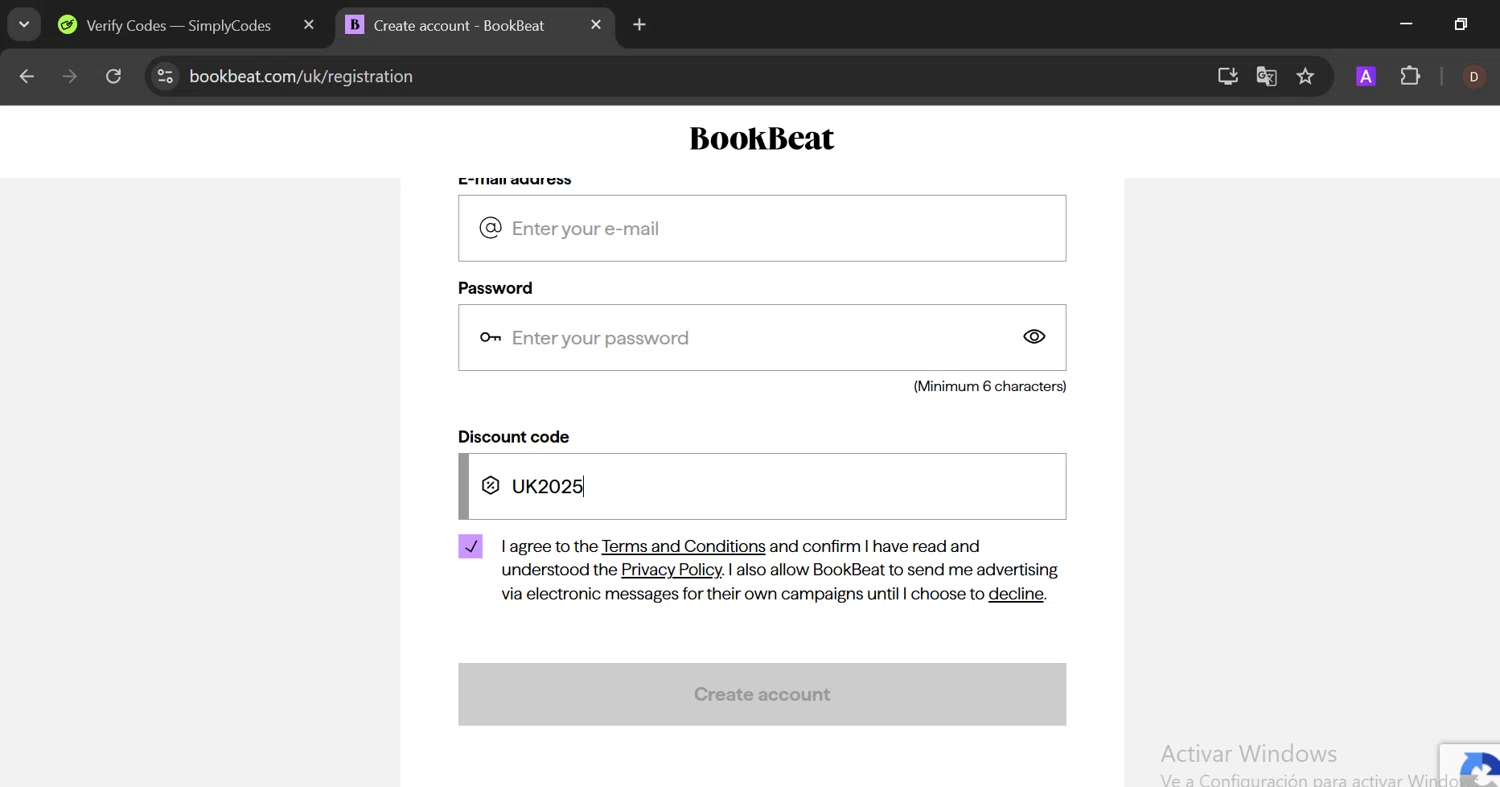This screenshot has height=787, width=1500.
Task: Uncheck the terms agreement checkbox
Action: 470,546
